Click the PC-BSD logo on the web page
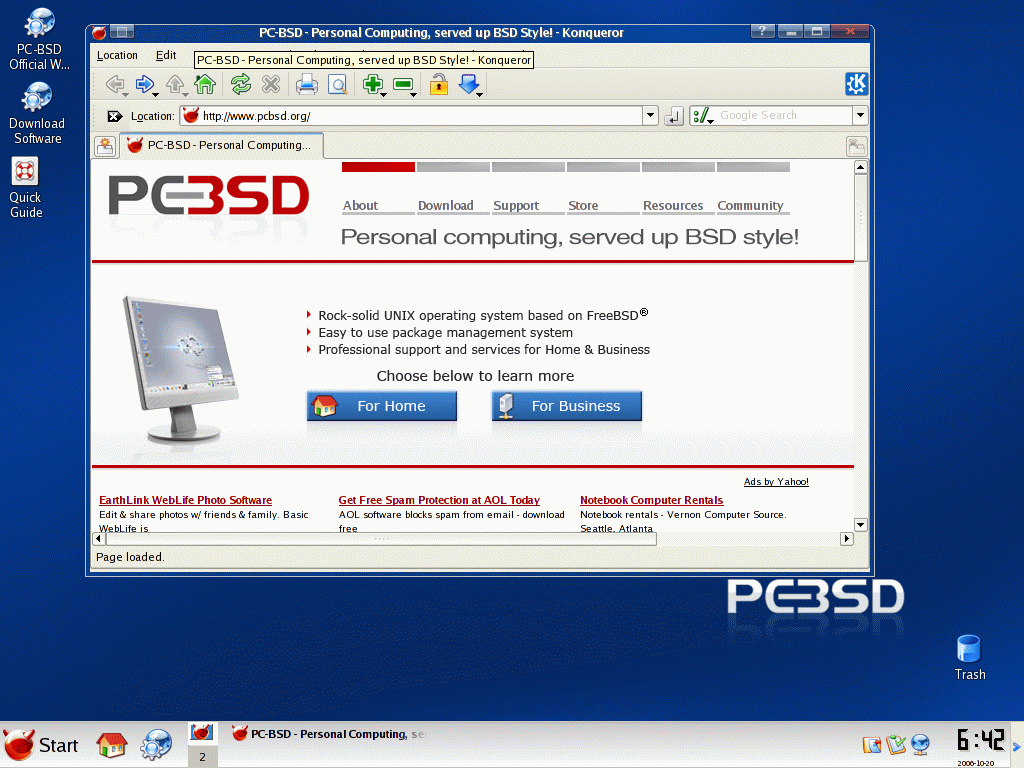Screen dimensions: 1024x768 click(209, 195)
